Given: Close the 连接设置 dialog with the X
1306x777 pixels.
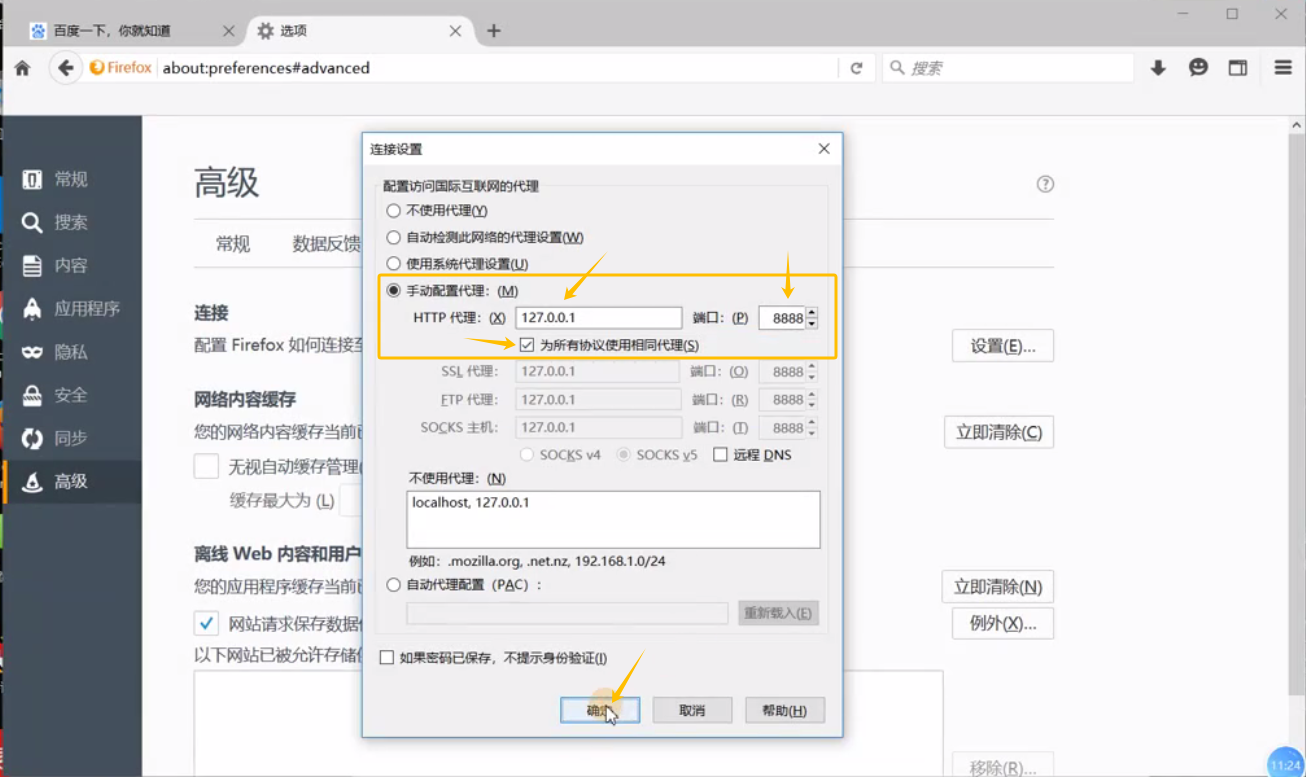Looking at the screenshot, I should [x=824, y=149].
